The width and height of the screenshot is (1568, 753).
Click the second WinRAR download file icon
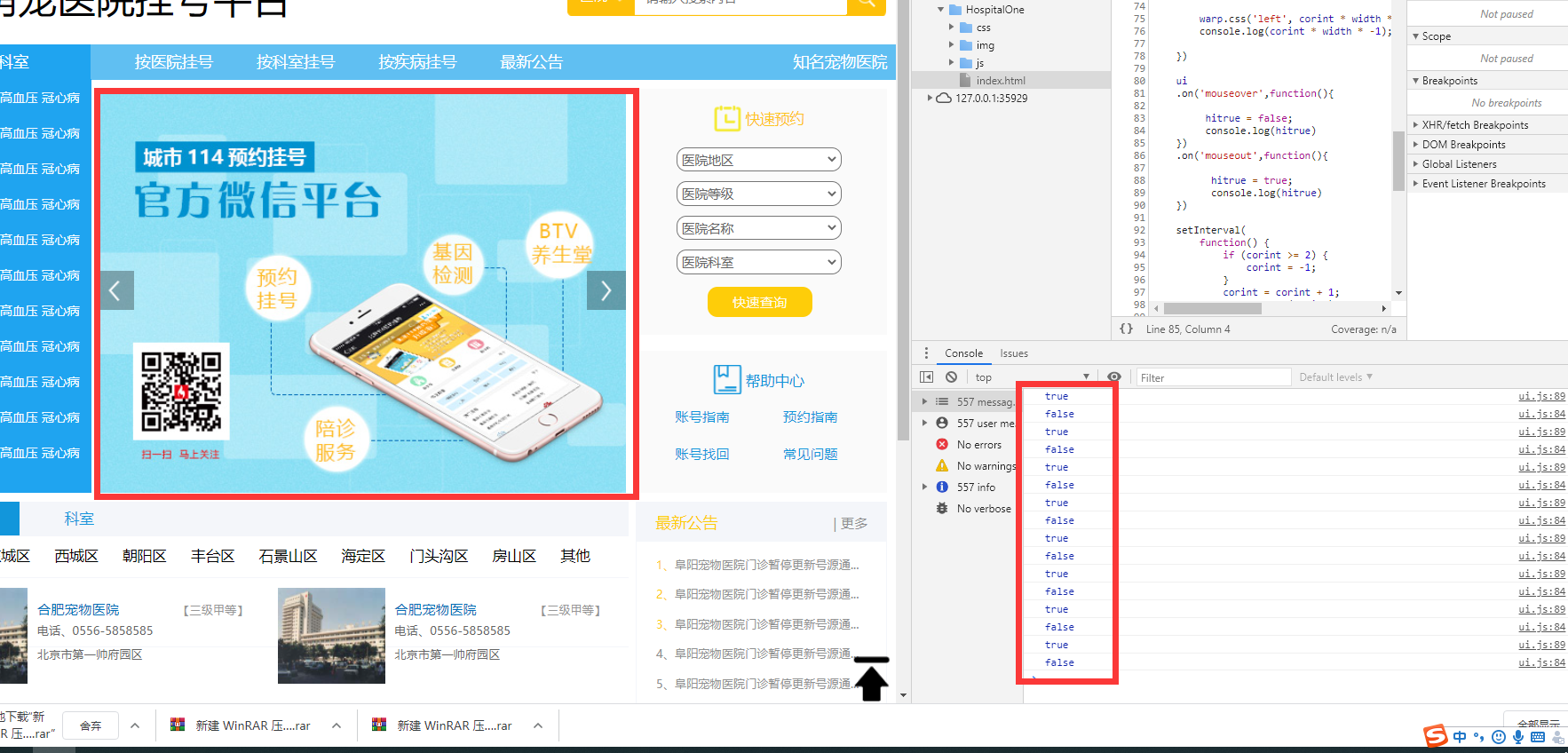pyautogui.click(x=379, y=725)
